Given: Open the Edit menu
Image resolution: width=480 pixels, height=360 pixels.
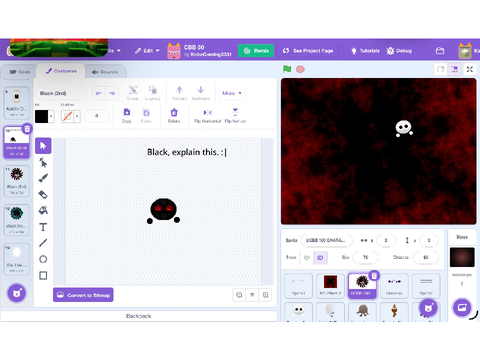Looking at the screenshot, I should pyautogui.click(x=147, y=51).
